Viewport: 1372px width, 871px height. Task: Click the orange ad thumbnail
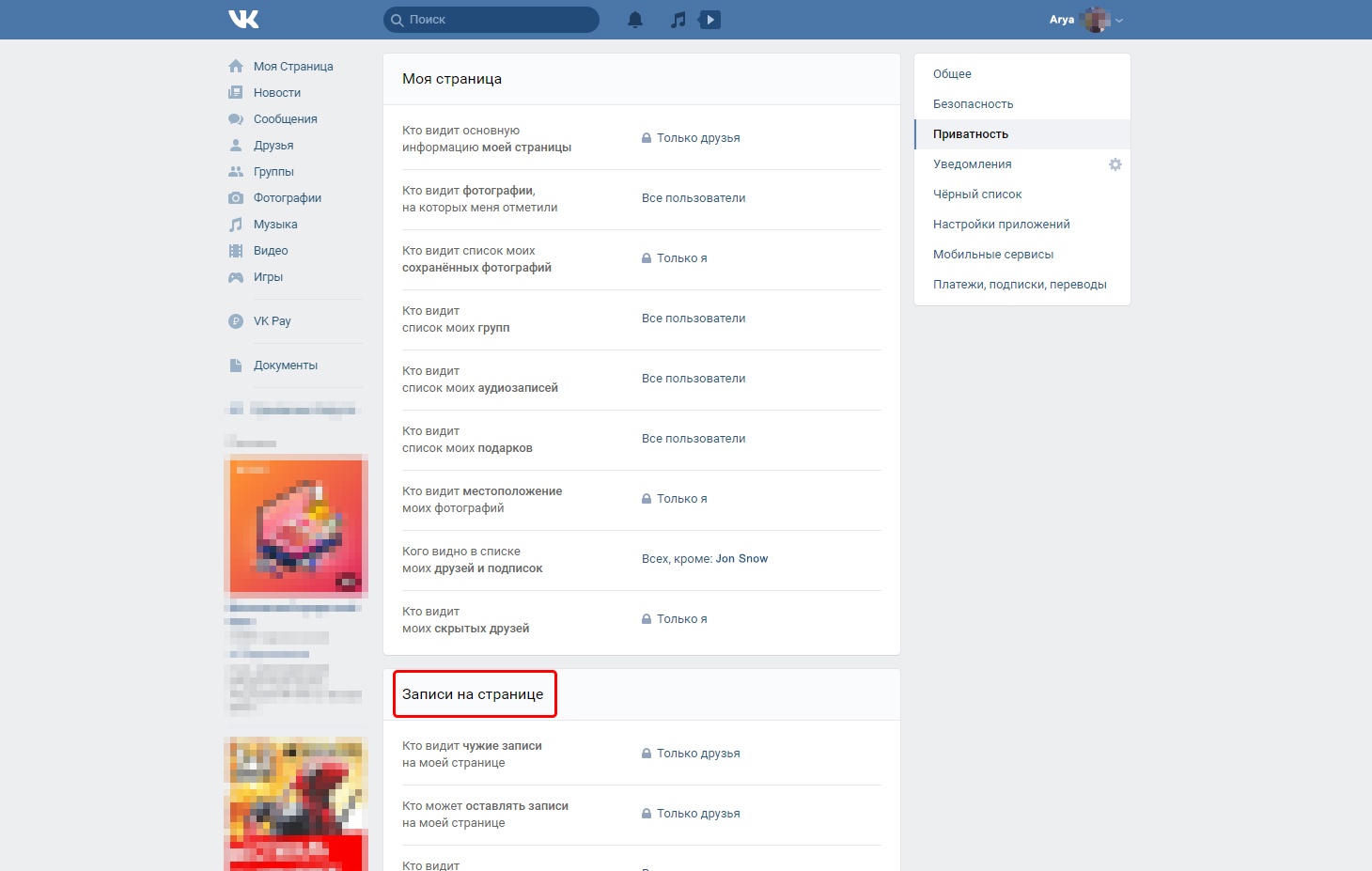296,526
